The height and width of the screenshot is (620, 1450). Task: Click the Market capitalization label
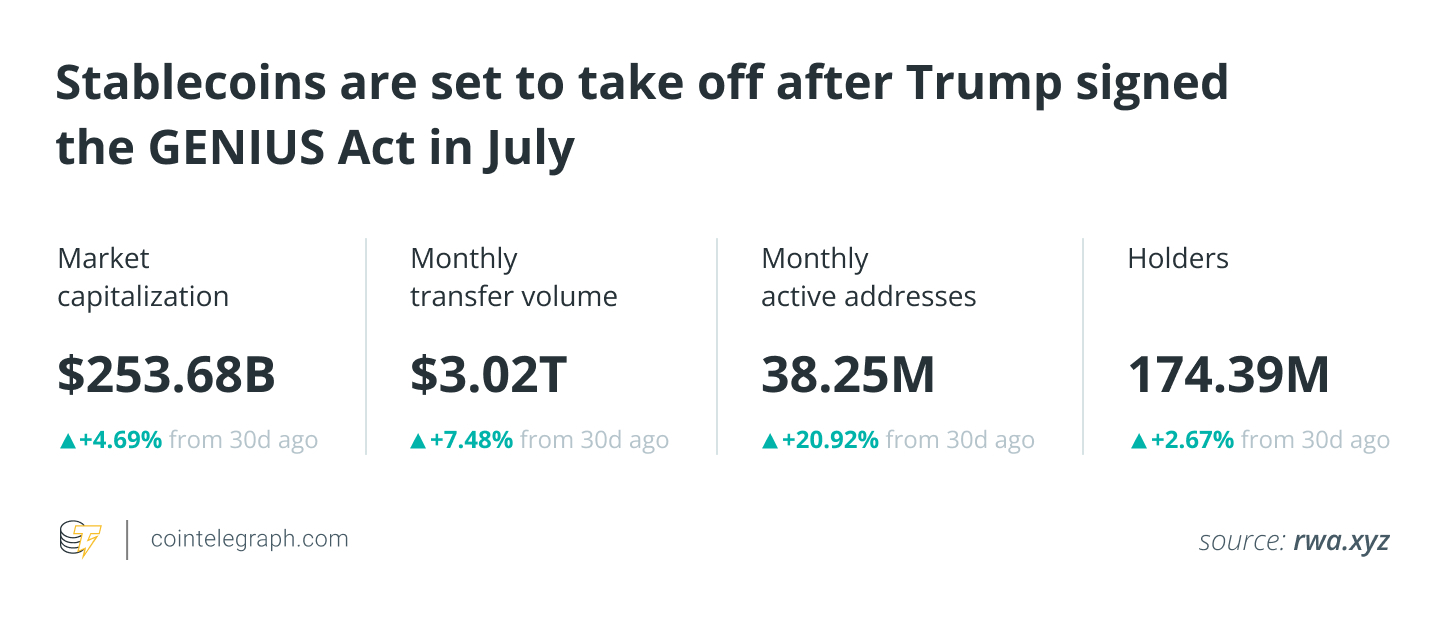coord(143,278)
